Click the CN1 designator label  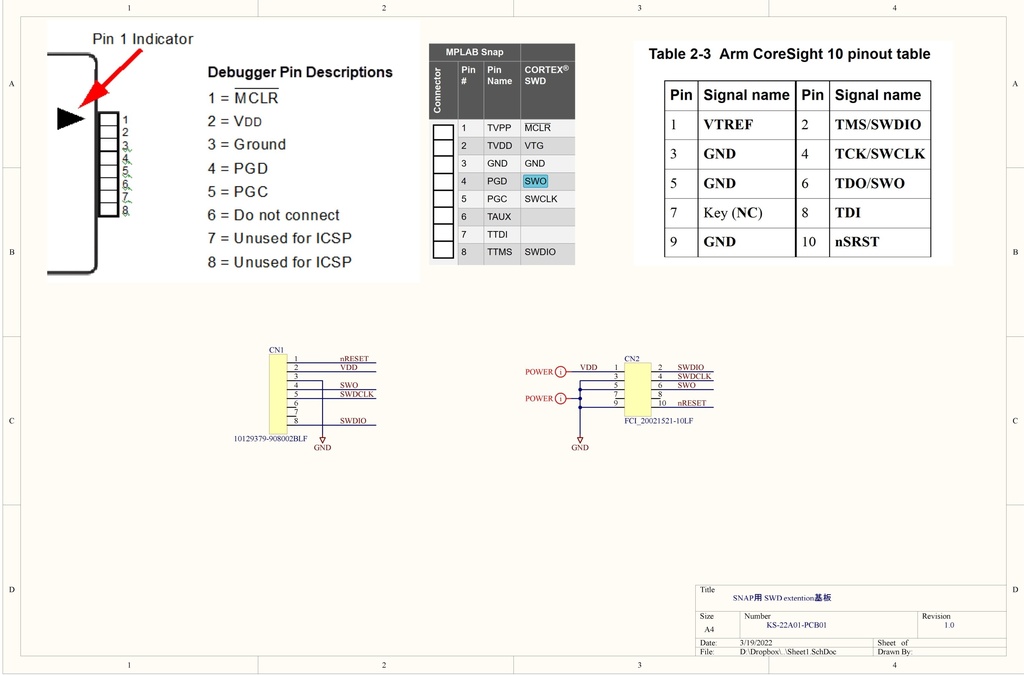click(x=276, y=350)
